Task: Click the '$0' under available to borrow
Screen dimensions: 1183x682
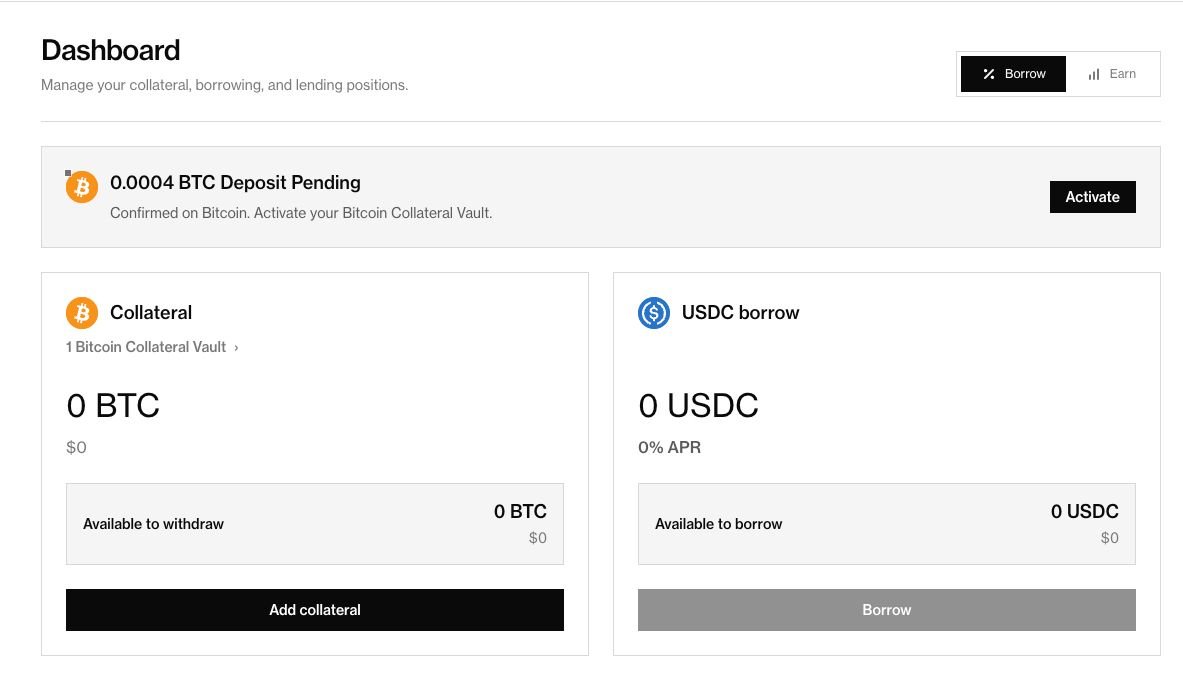Action: pyautogui.click(x=1109, y=538)
